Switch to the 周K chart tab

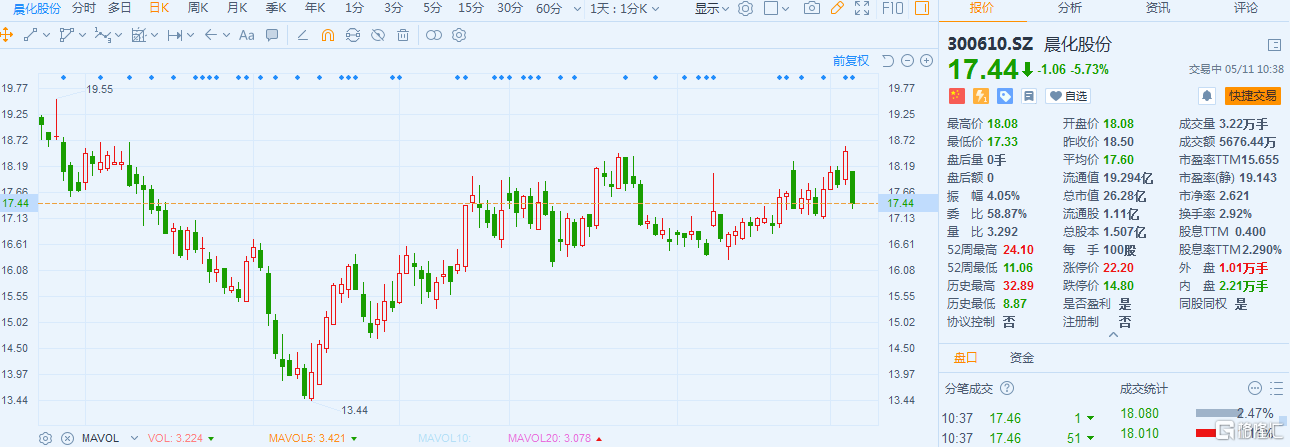(x=198, y=9)
